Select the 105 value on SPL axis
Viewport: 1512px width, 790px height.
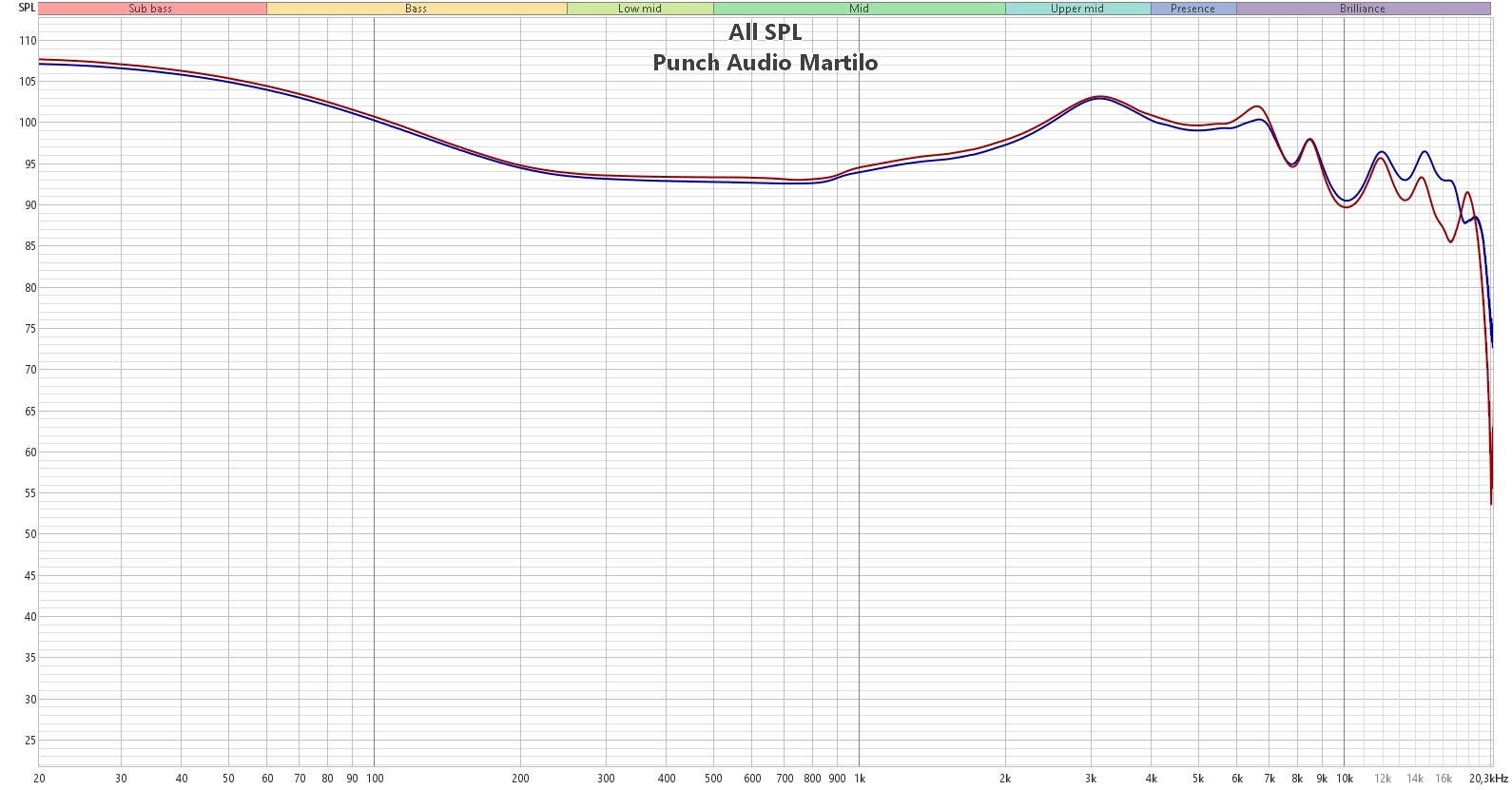(28, 82)
